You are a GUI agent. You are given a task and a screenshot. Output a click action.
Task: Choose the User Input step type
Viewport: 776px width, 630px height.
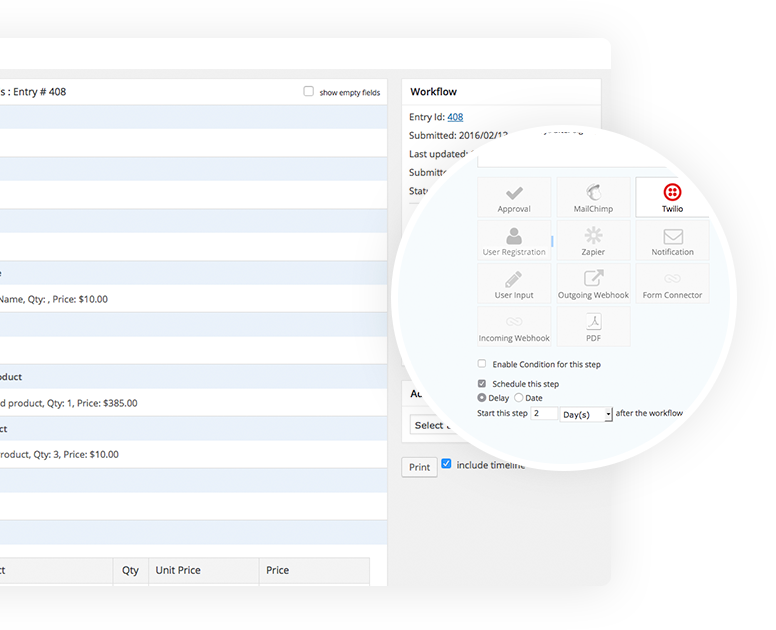click(514, 283)
